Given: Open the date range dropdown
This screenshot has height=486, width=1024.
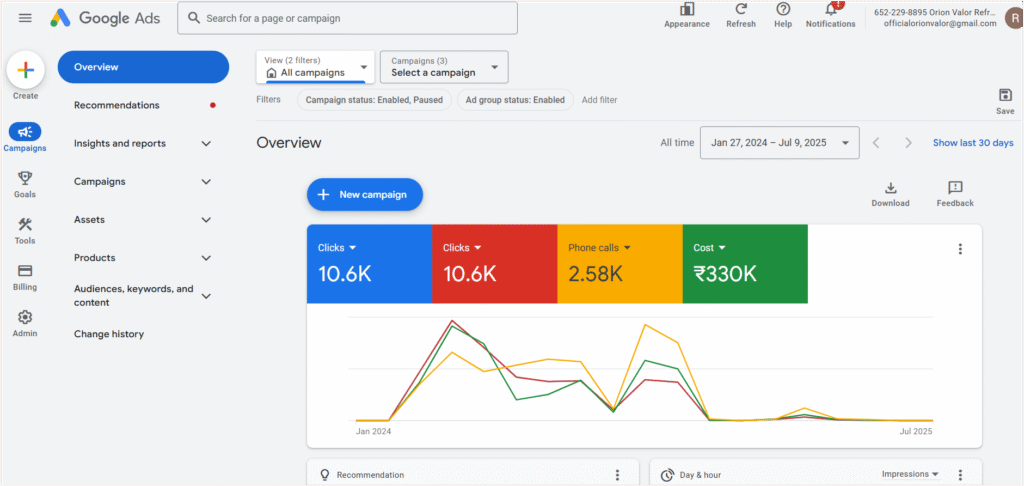Looking at the screenshot, I should click(780, 142).
